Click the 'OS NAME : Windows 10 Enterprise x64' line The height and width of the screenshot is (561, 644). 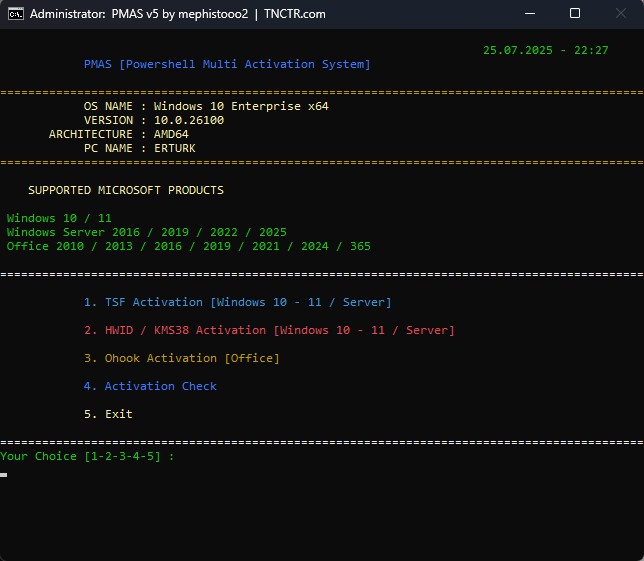point(206,106)
